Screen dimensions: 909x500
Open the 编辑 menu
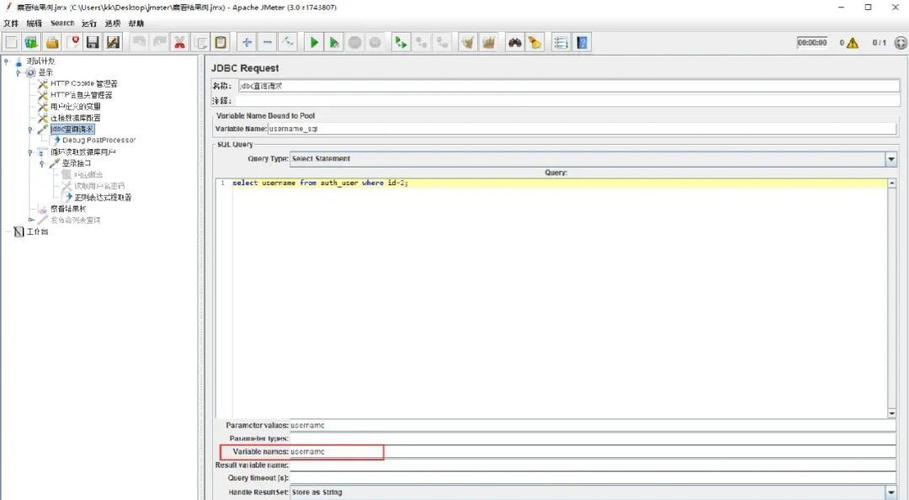[x=34, y=23]
